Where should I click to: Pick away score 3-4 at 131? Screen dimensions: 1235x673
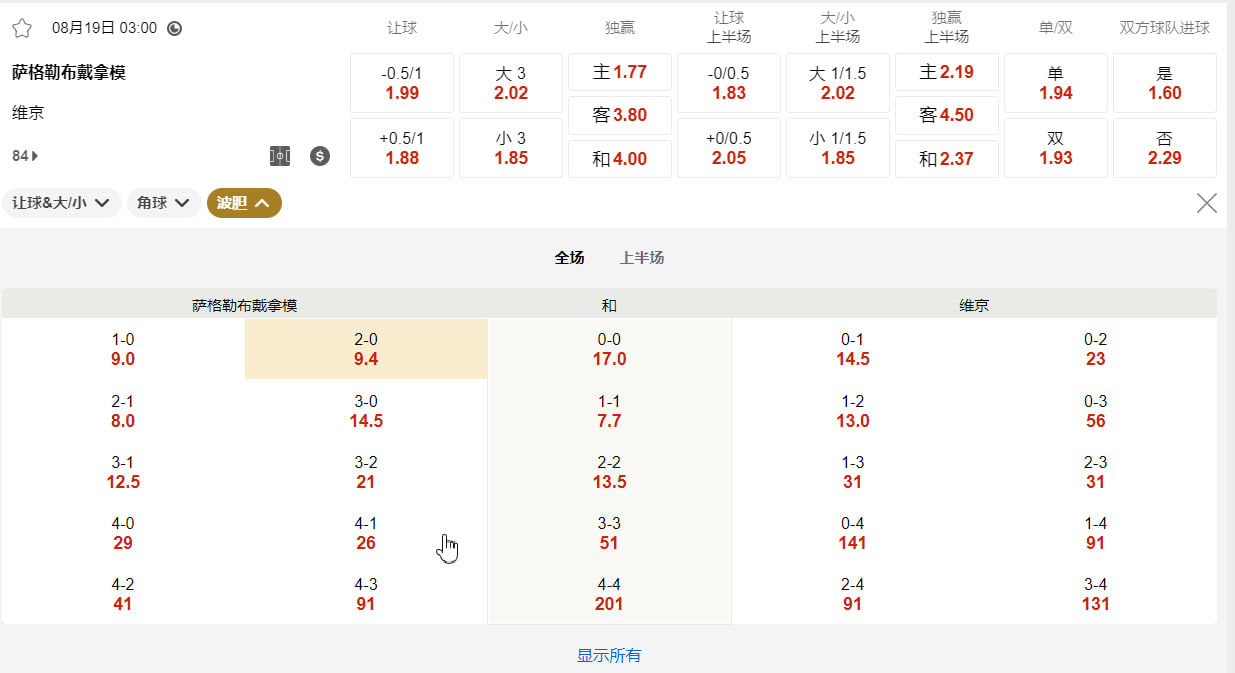1096,594
